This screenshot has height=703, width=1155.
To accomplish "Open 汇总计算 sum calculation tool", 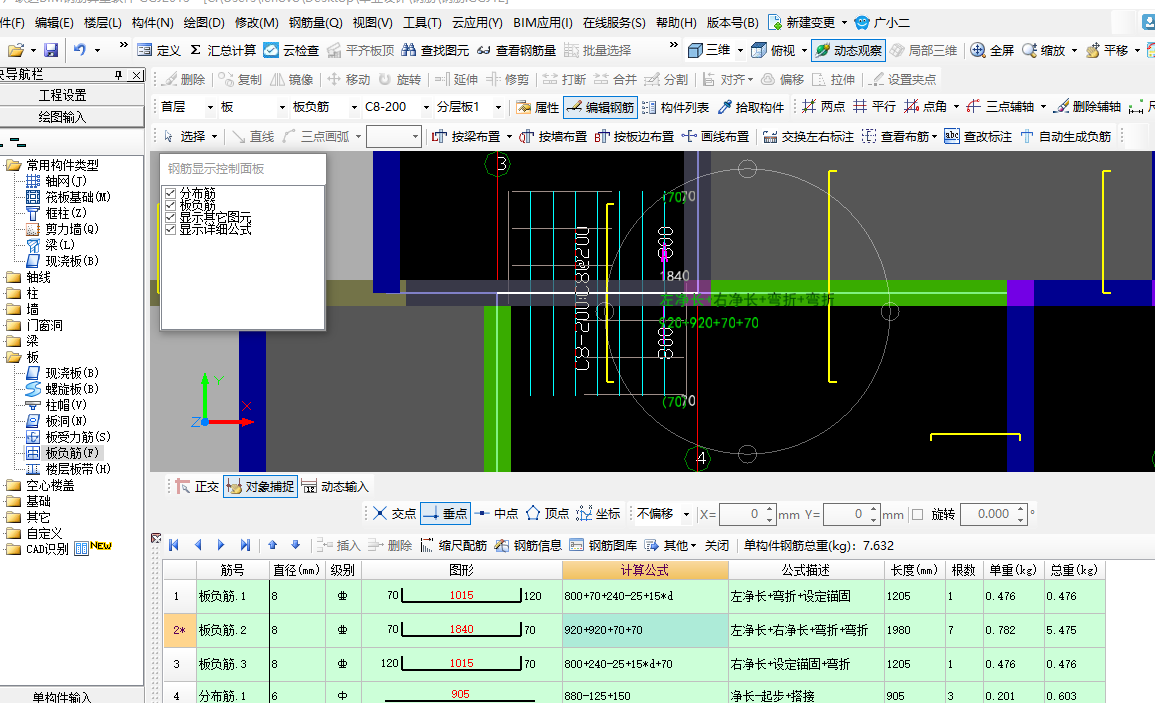I will (x=223, y=50).
